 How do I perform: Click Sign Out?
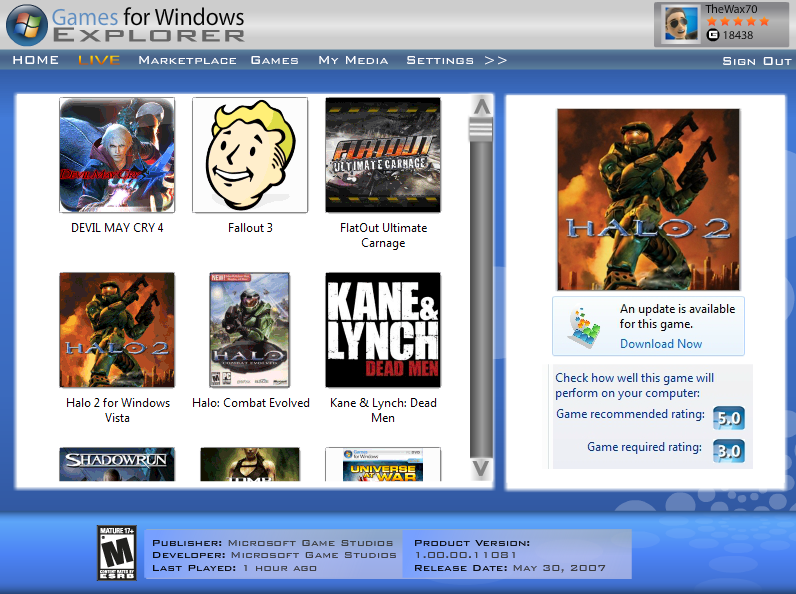click(x=757, y=61)
